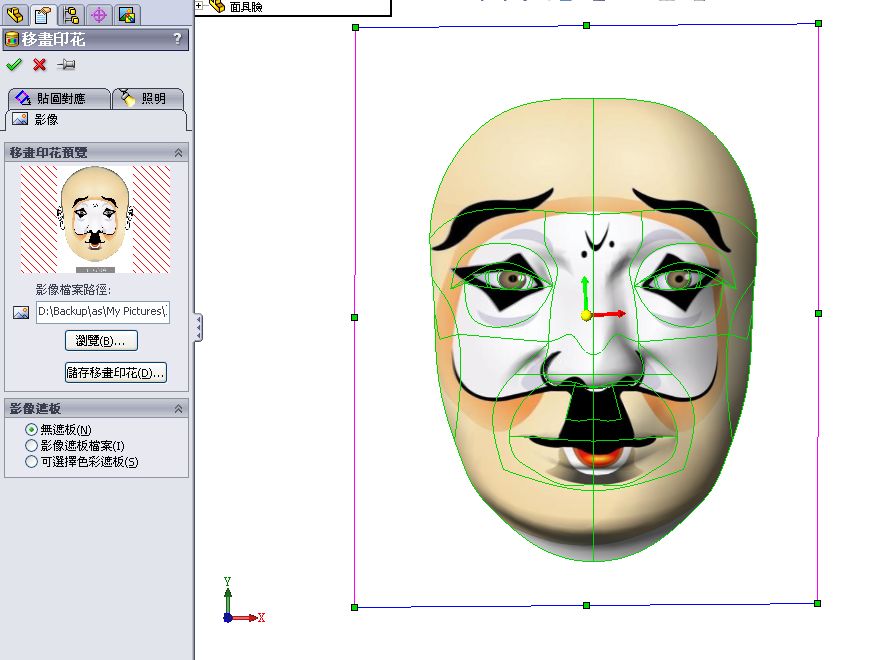
Task: Click the decal preview thumbnail
Action: pos(96,219)
